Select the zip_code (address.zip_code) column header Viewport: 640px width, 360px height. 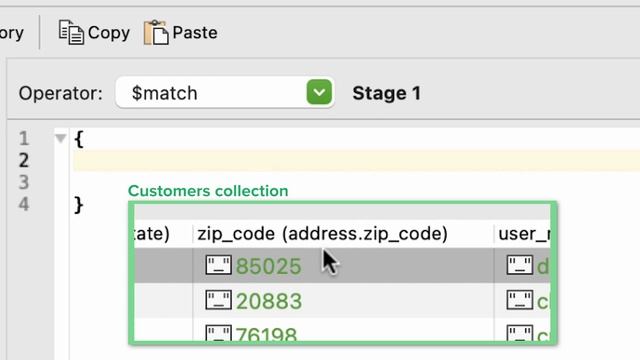(x=343, y=234)
